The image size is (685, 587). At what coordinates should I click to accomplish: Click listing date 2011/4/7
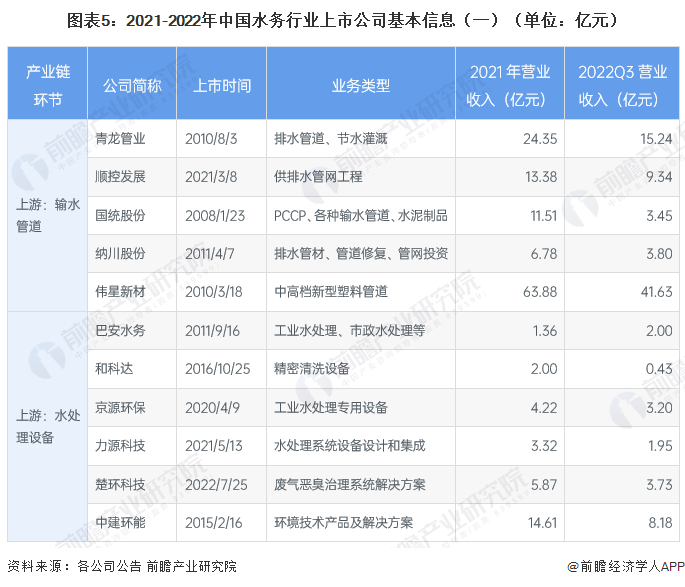(210, 253)
